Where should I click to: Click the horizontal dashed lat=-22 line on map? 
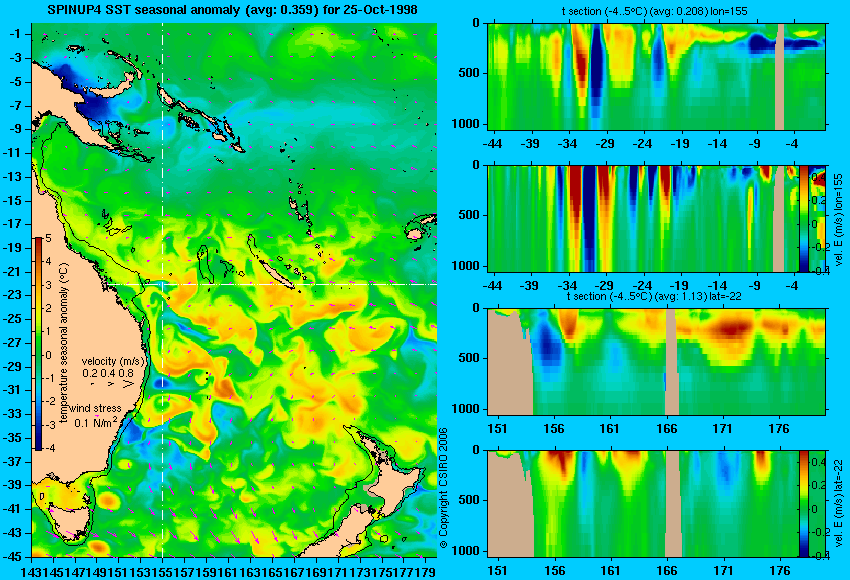272,284
